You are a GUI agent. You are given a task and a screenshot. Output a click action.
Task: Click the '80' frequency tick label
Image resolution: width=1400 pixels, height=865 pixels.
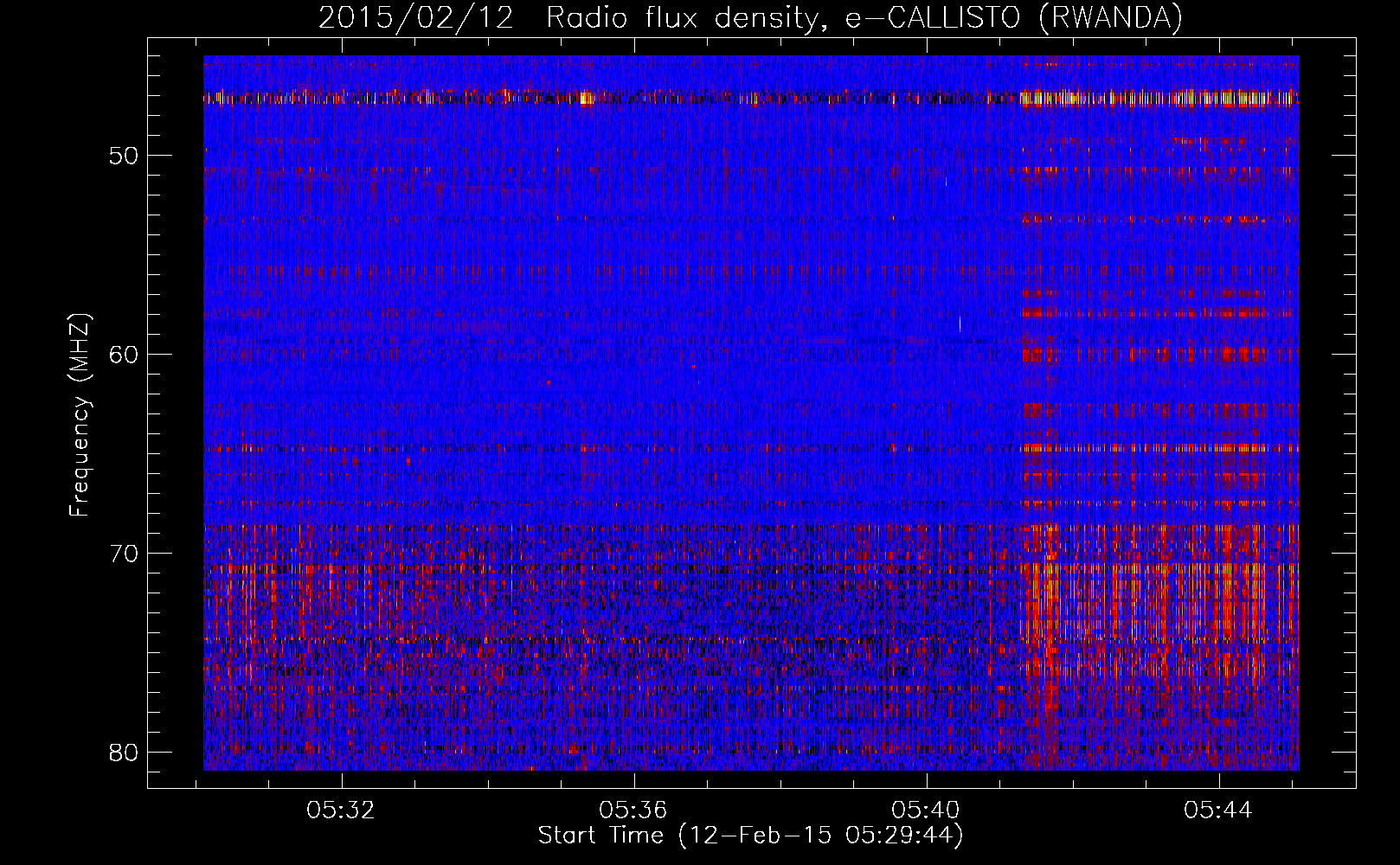coord(125,753)
